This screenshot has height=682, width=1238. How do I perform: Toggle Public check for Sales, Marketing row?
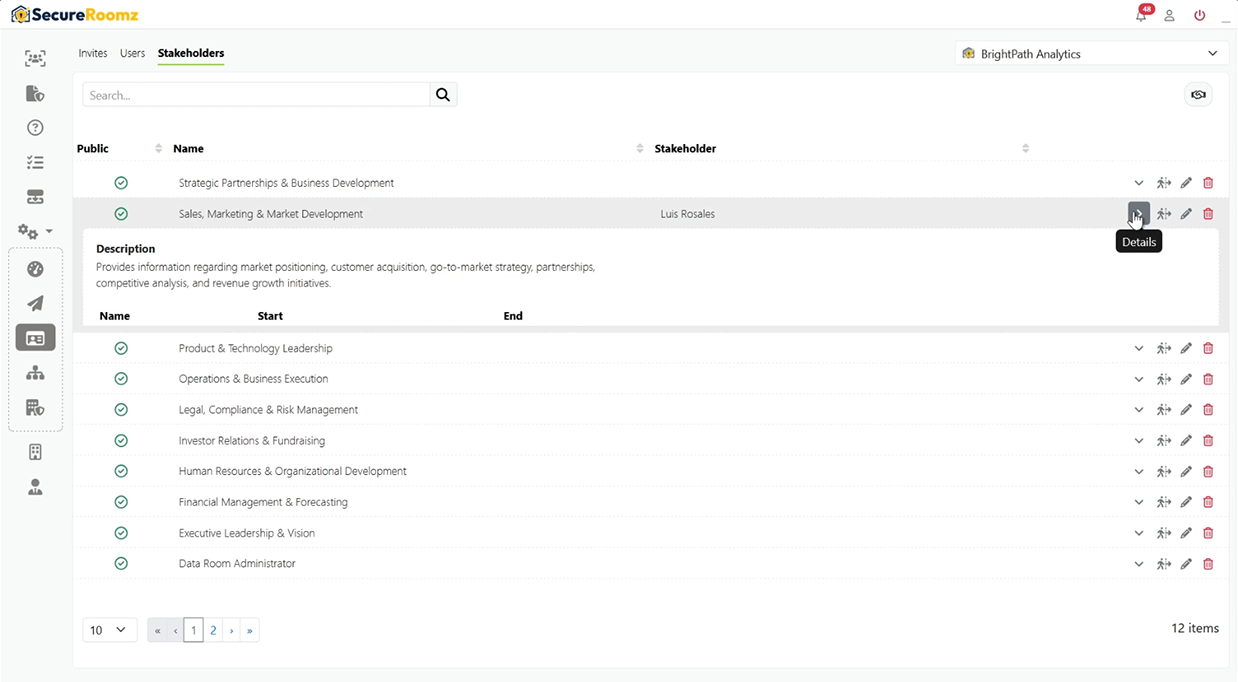[121, 214]
